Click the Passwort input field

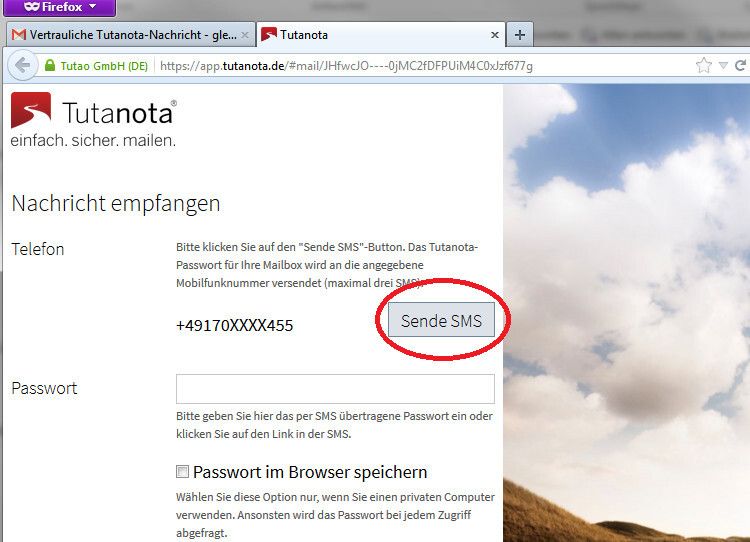point(335,389)
